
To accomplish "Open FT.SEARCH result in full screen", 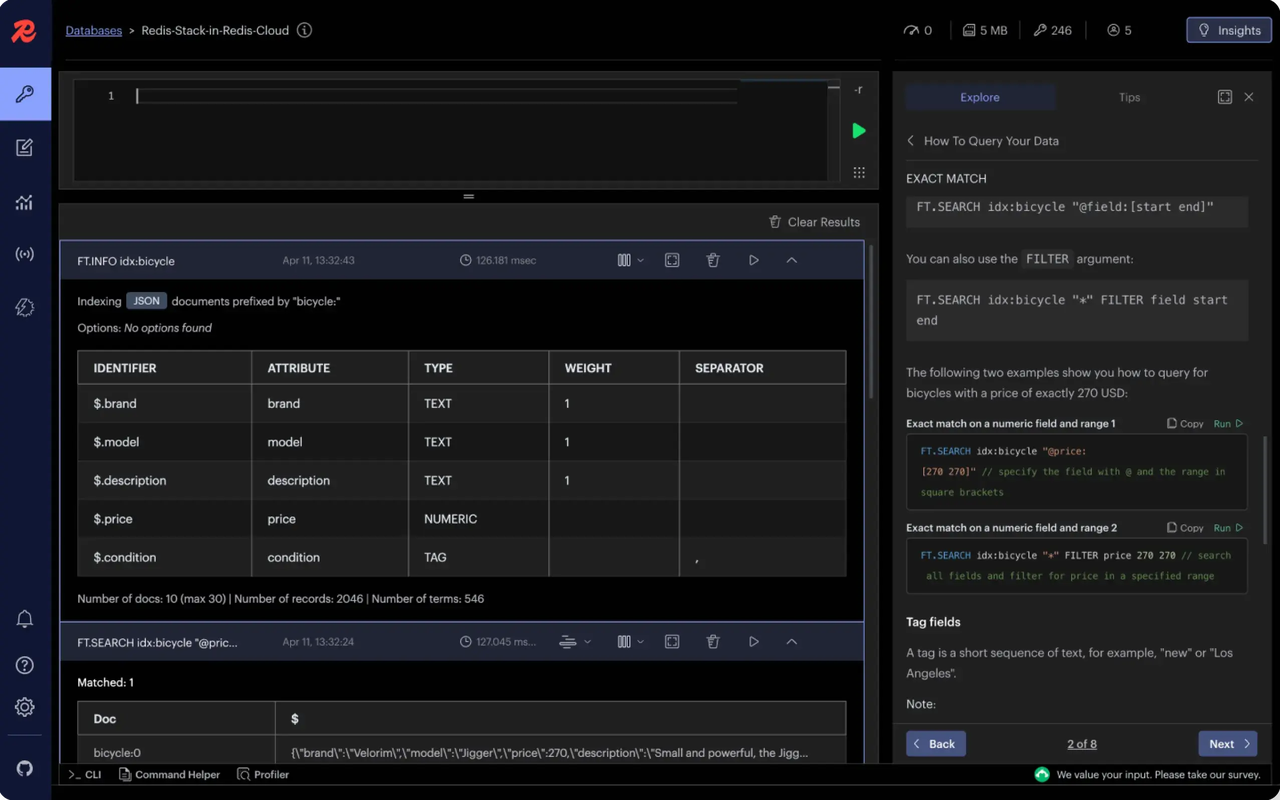I will [672, 642].
